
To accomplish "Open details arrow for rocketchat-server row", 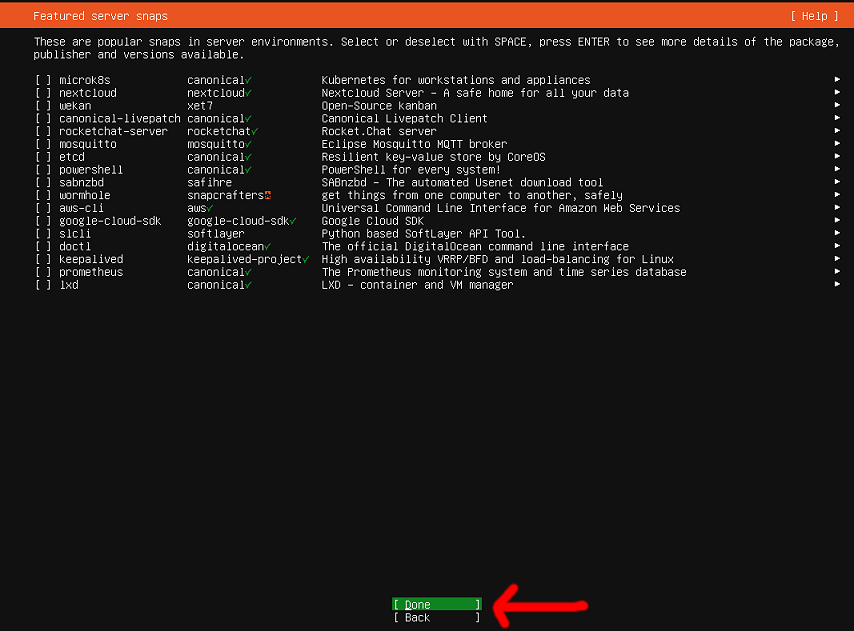I will pyautogui.click(x=837, y=131).
